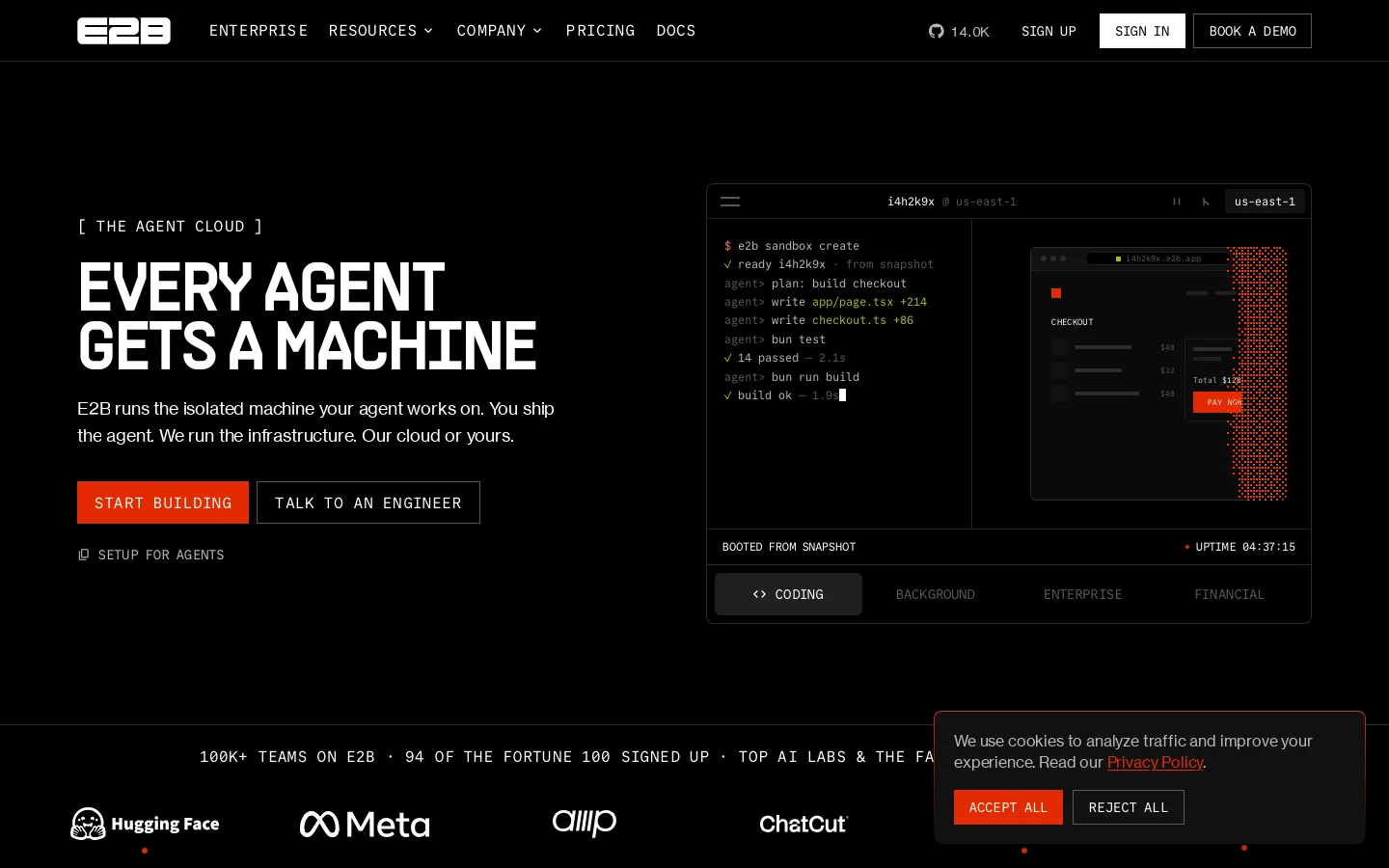Select the us-east-1 region selector
Image resolution: width=1389 pixels, height=868 pixels.
[x=1265, y=202]
